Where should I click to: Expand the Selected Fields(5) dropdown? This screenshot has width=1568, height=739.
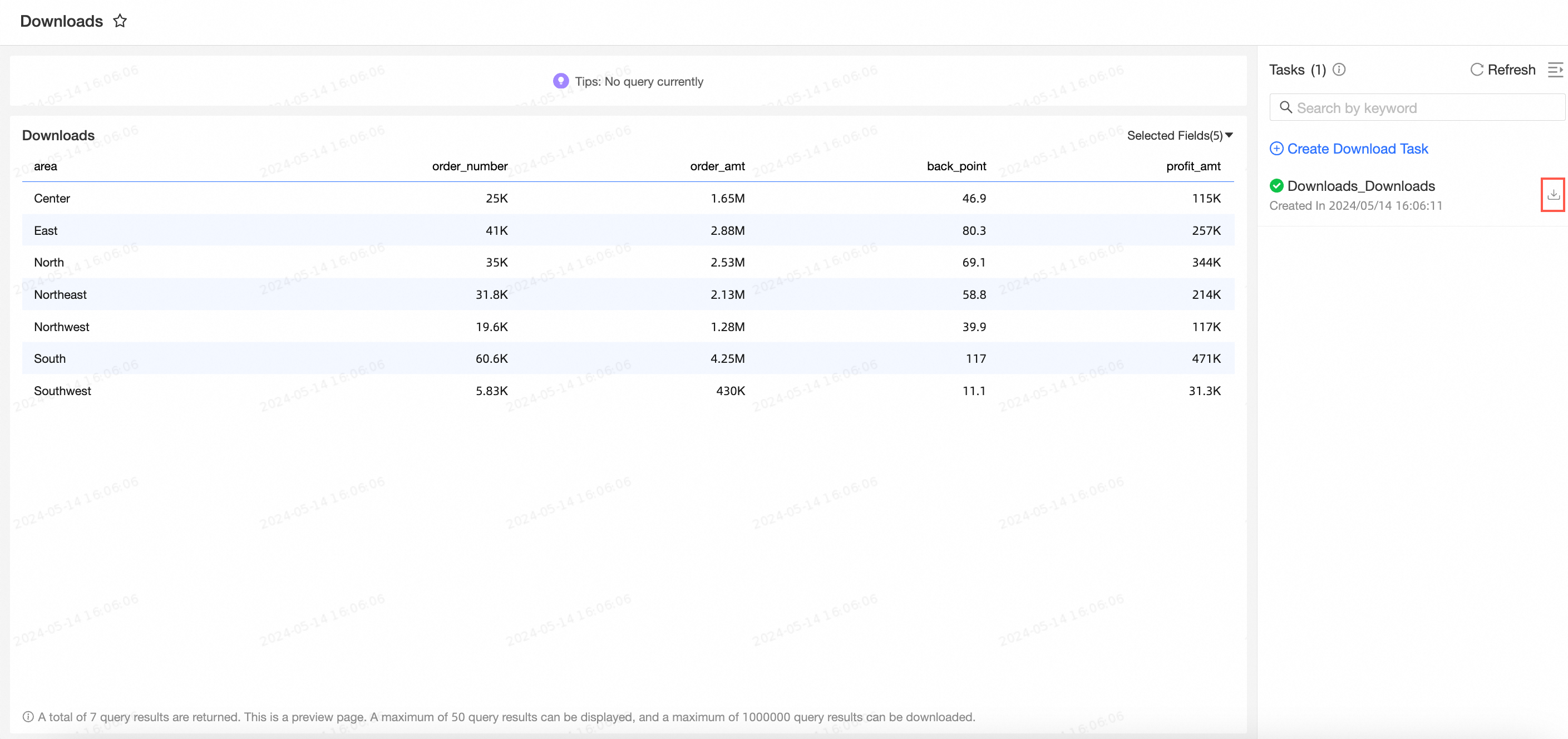tap(1179, 135)
